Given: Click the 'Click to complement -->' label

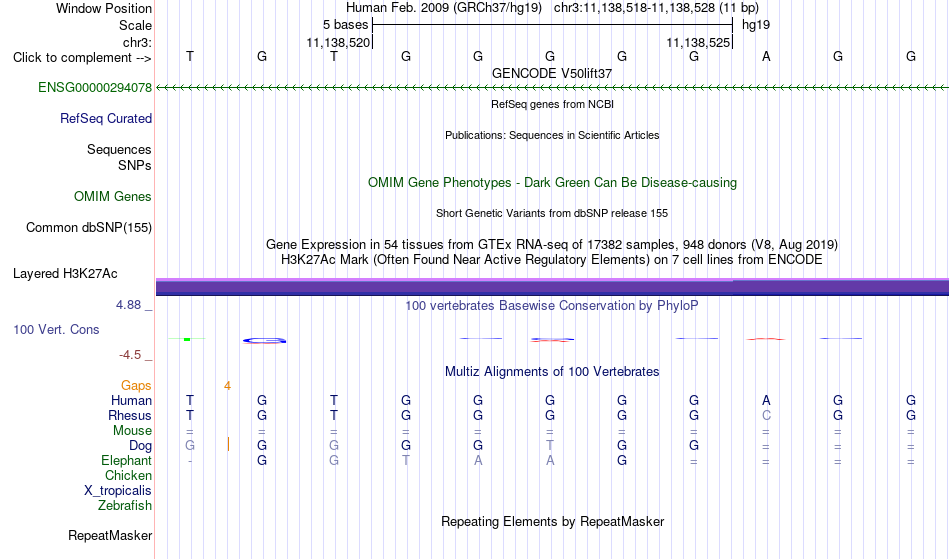Looking at the screenshot, I should 82,58.
